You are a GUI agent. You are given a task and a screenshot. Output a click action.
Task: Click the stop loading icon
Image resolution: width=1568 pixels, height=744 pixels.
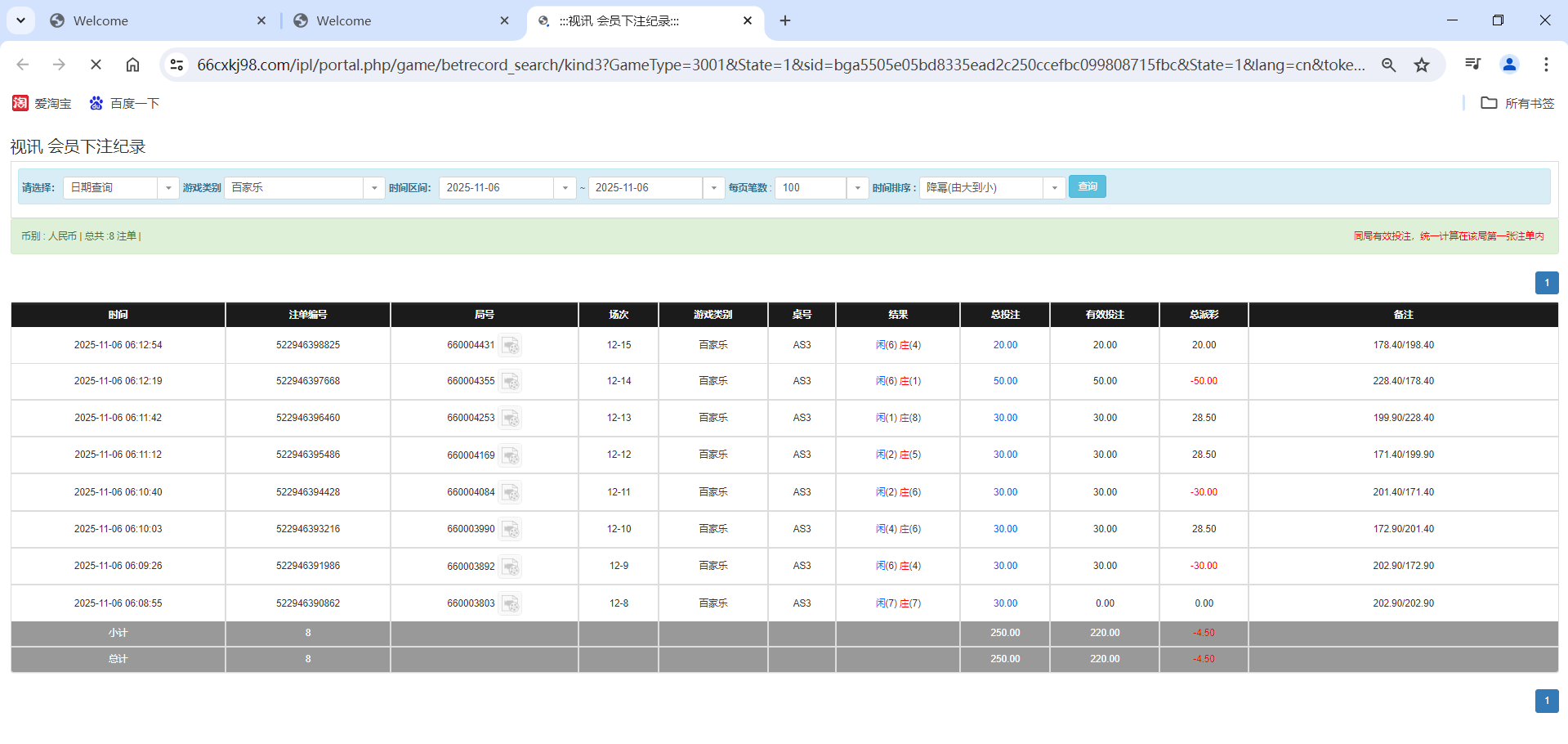96,64
